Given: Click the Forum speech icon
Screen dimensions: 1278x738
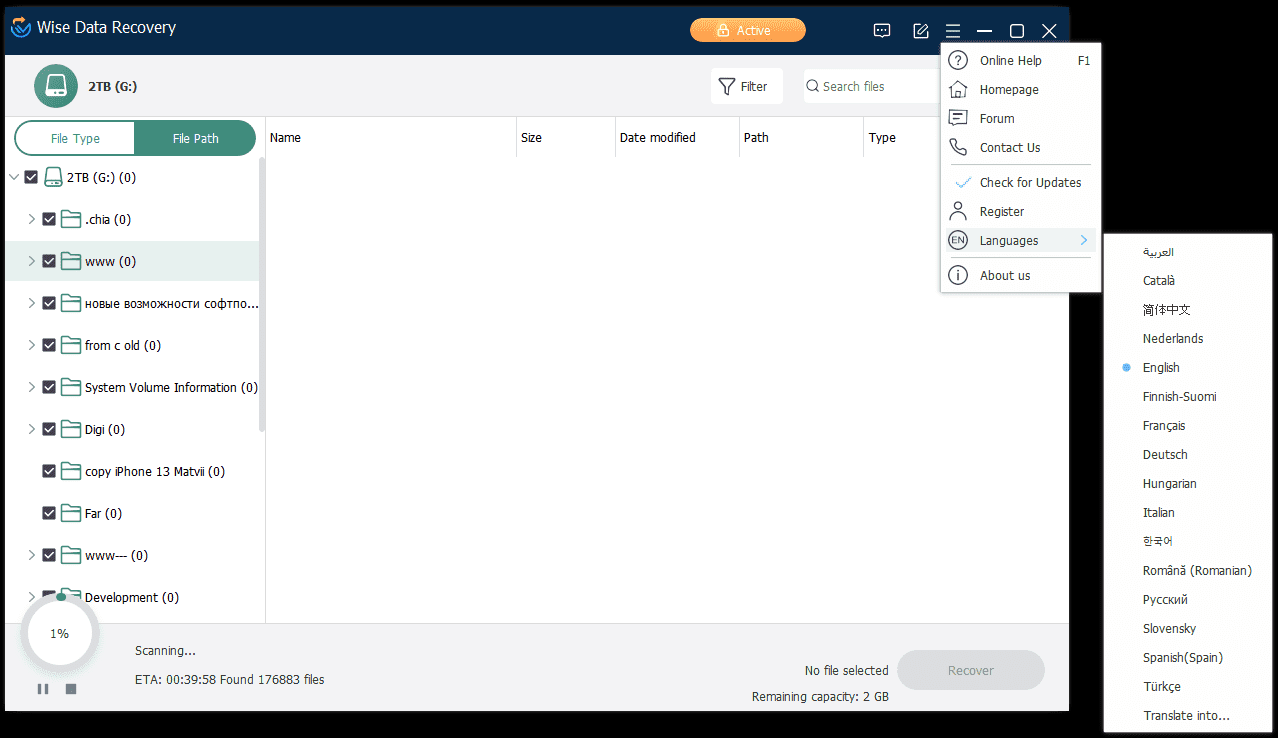Looking at the screenshot, I should coord(958,118).
